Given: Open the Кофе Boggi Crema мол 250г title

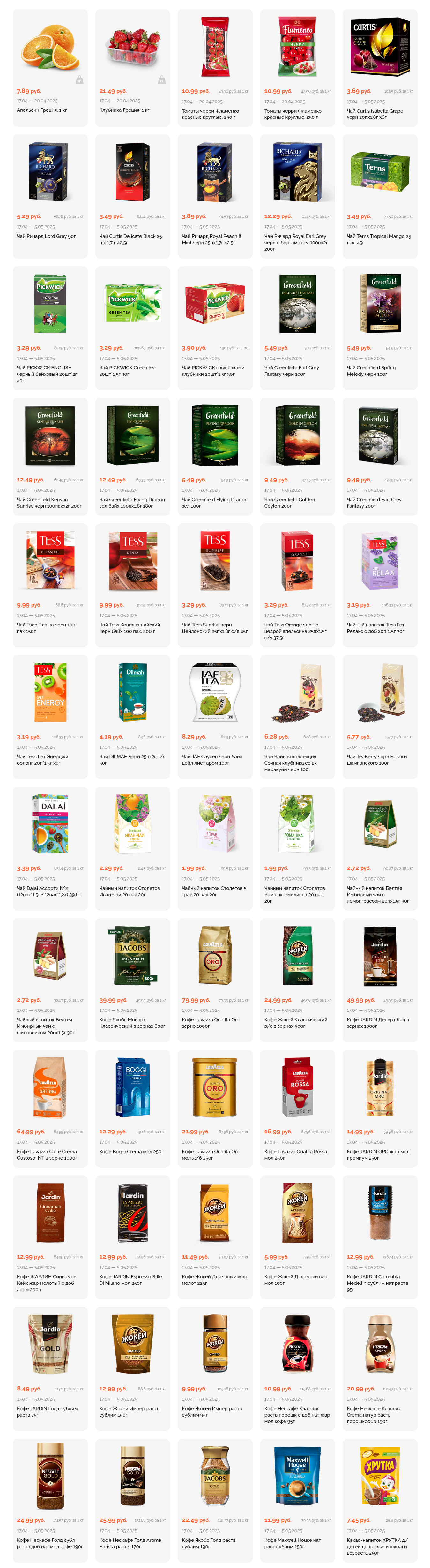Looking at the screenshot, I should pos(131,1151).
